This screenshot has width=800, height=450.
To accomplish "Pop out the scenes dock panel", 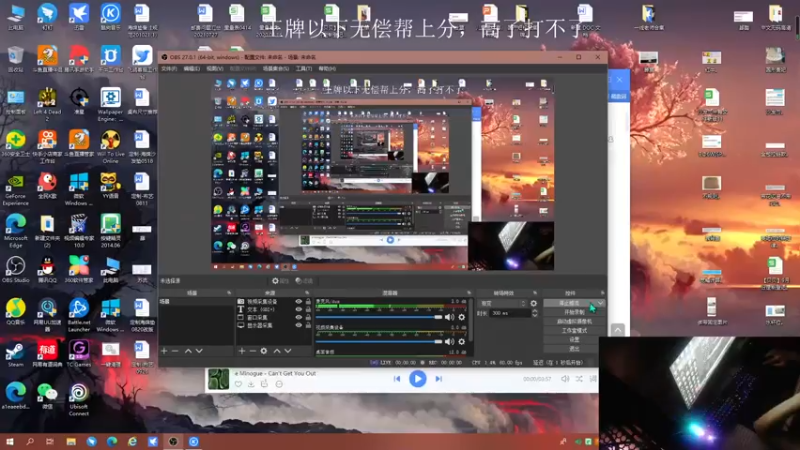I will (229, 293).
